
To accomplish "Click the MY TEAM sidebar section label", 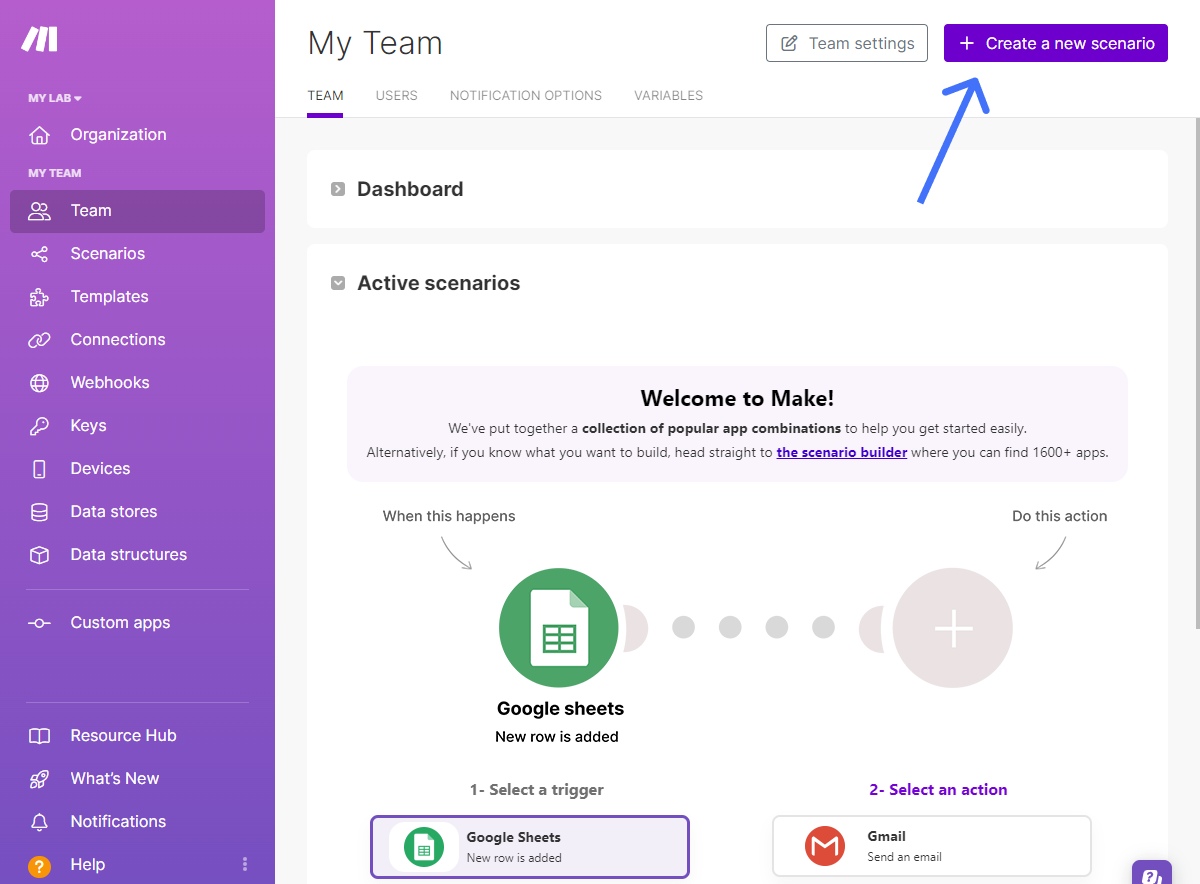I will coord(55,173).
